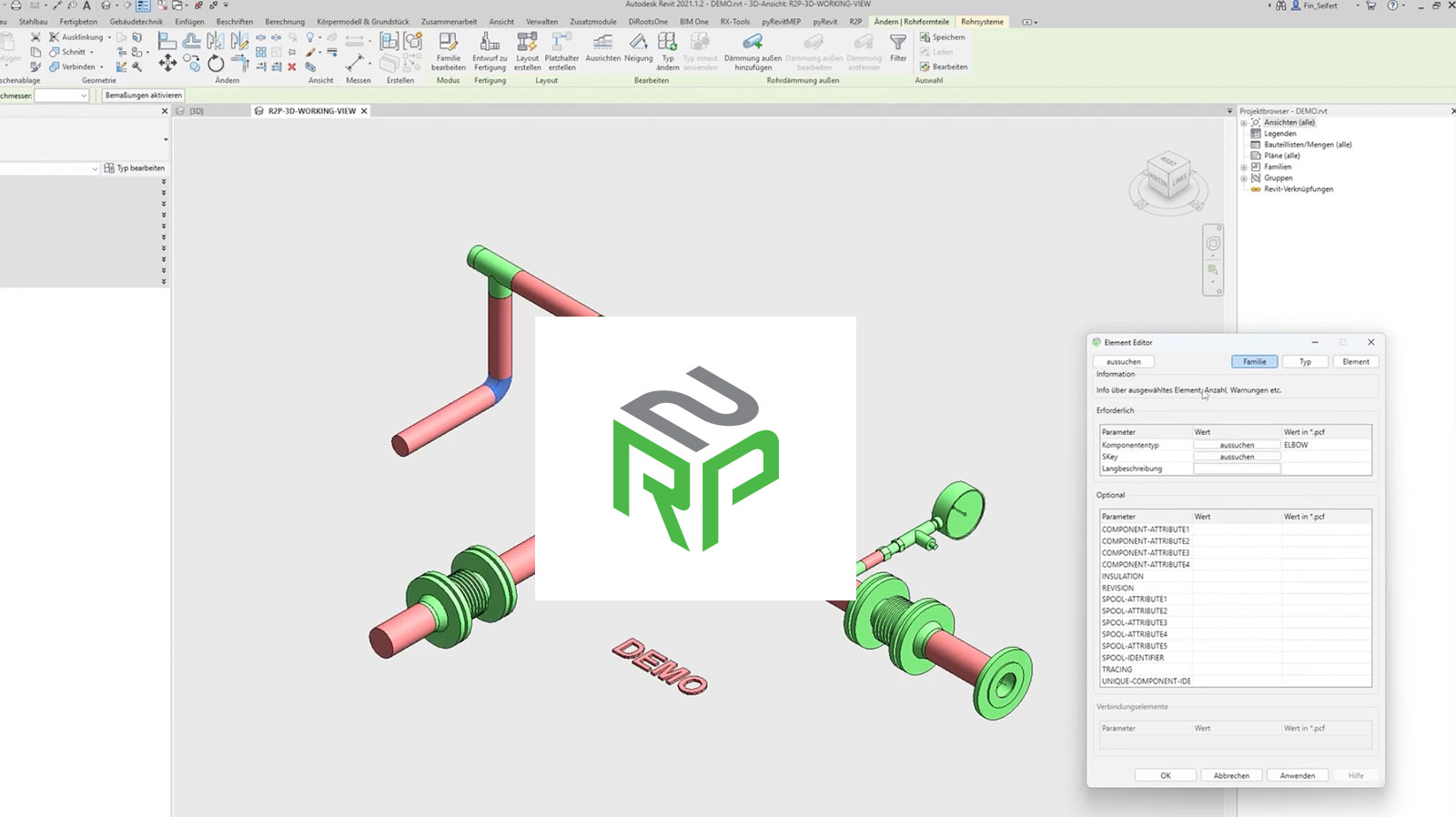Open the pyRevit ribbon tab

(824, 22)
